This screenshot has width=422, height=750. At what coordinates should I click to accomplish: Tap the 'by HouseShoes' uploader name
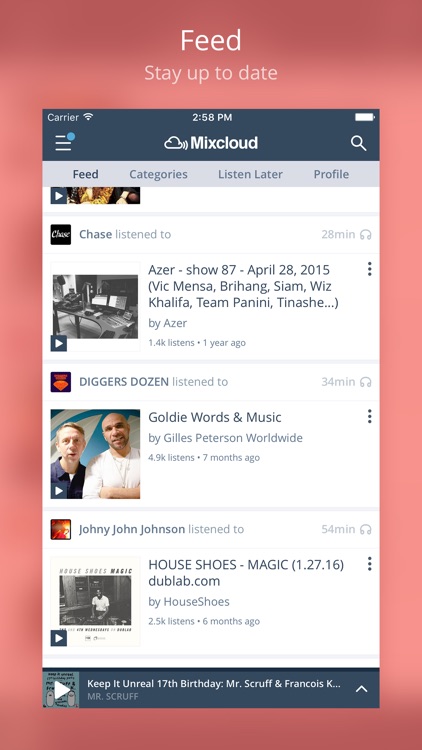pos(189,602)
